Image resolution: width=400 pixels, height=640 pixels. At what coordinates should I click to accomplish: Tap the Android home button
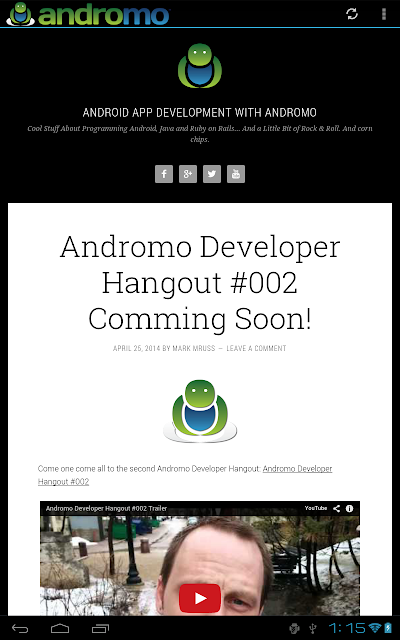pyautogui.click(x=60, y=628)
